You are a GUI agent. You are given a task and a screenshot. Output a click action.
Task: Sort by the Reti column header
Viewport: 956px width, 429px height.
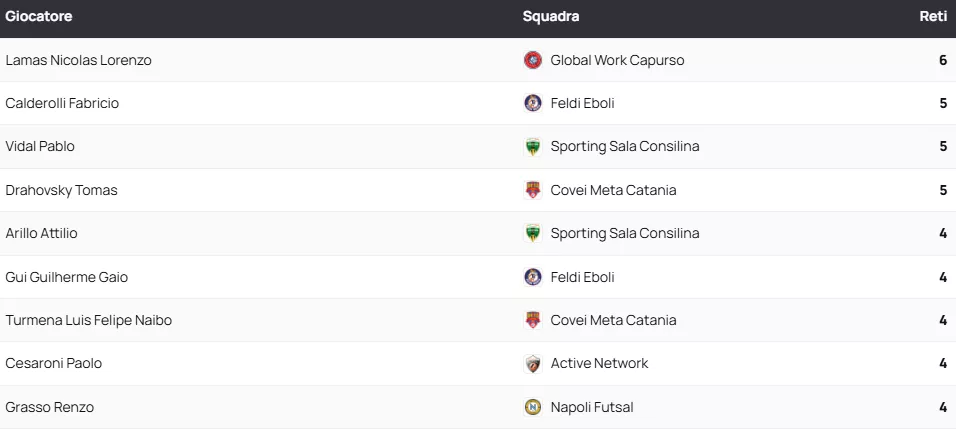click(x=933, y=17)
